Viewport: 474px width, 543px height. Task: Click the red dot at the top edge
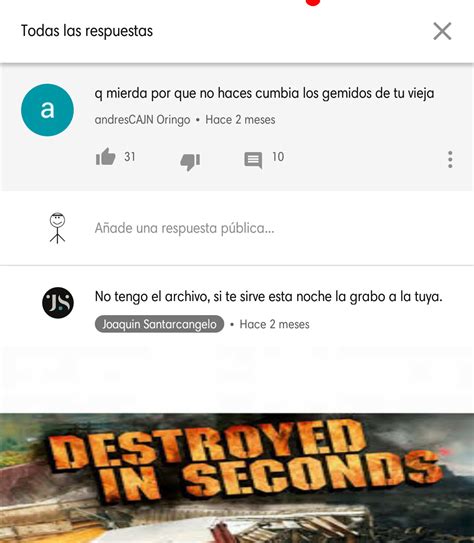pyautogui.click(x=313, y=2)
